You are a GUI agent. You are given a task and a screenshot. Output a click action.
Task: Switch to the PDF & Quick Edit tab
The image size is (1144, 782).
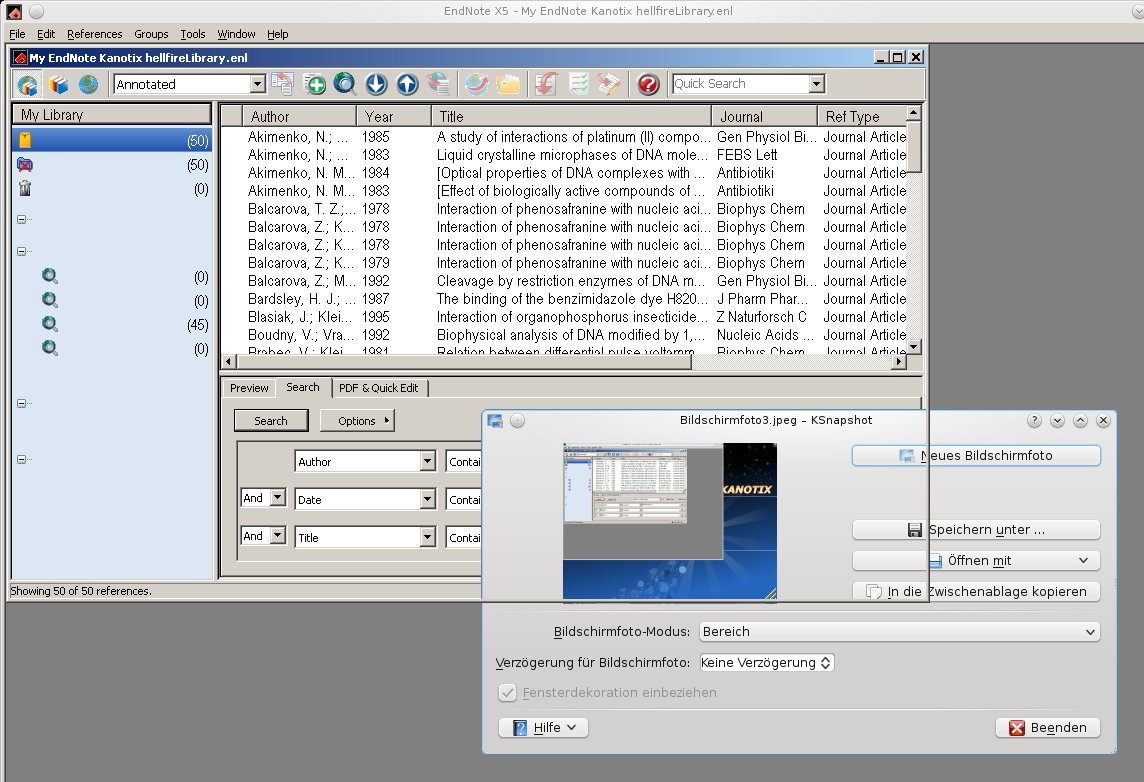point(379,388)
